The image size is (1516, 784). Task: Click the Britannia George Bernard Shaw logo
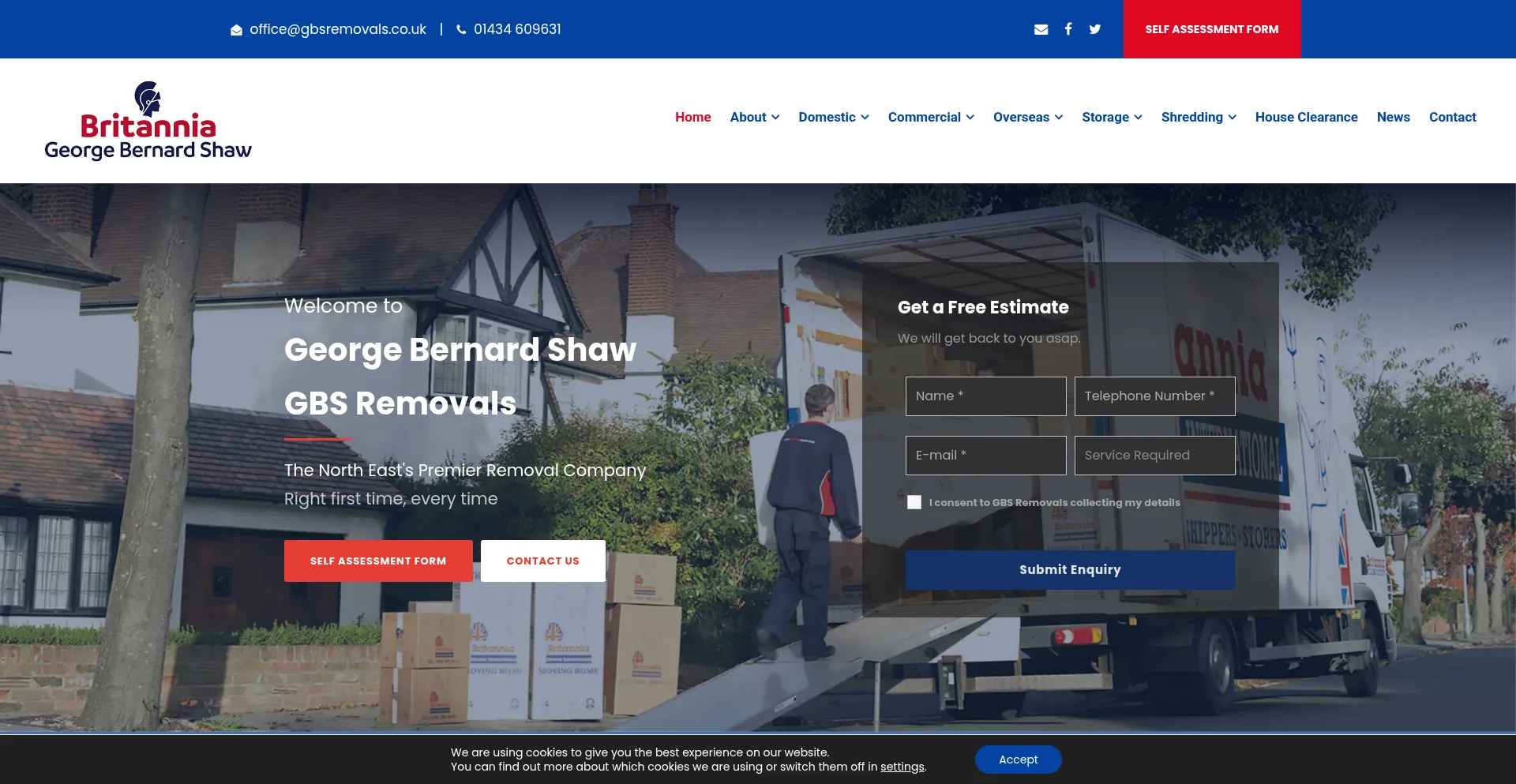[148, 121]
